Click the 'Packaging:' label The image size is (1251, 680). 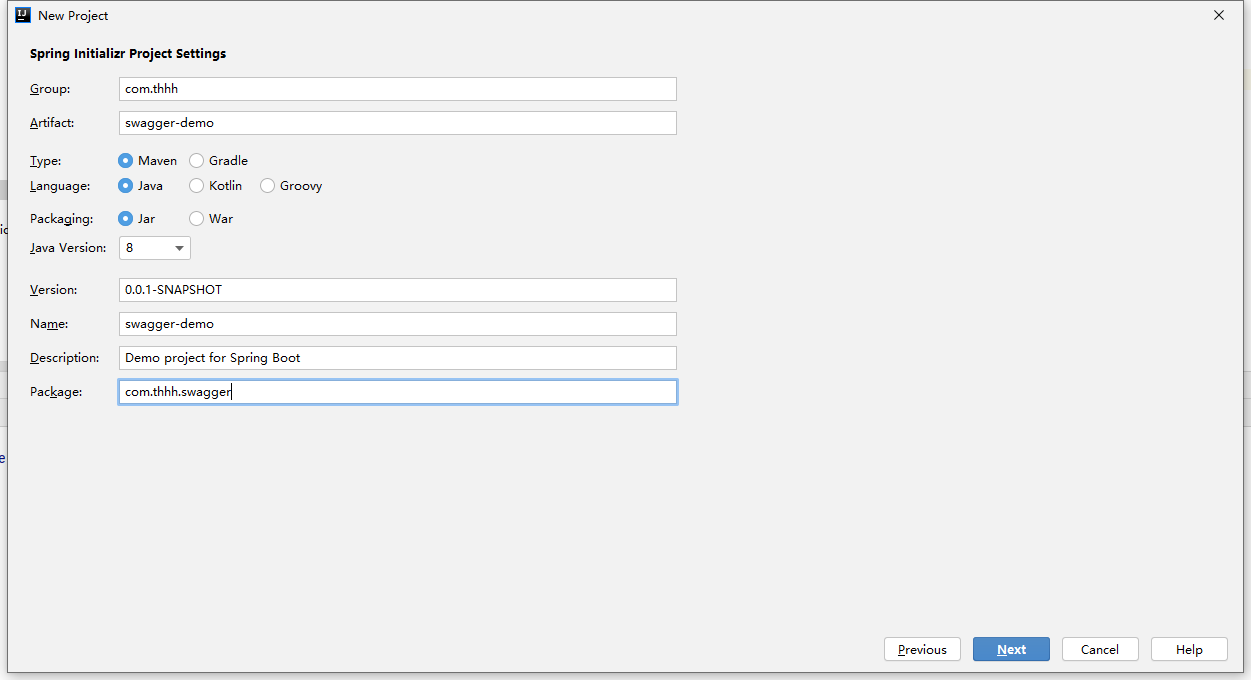pyautogui.click(x=61, y=218)
